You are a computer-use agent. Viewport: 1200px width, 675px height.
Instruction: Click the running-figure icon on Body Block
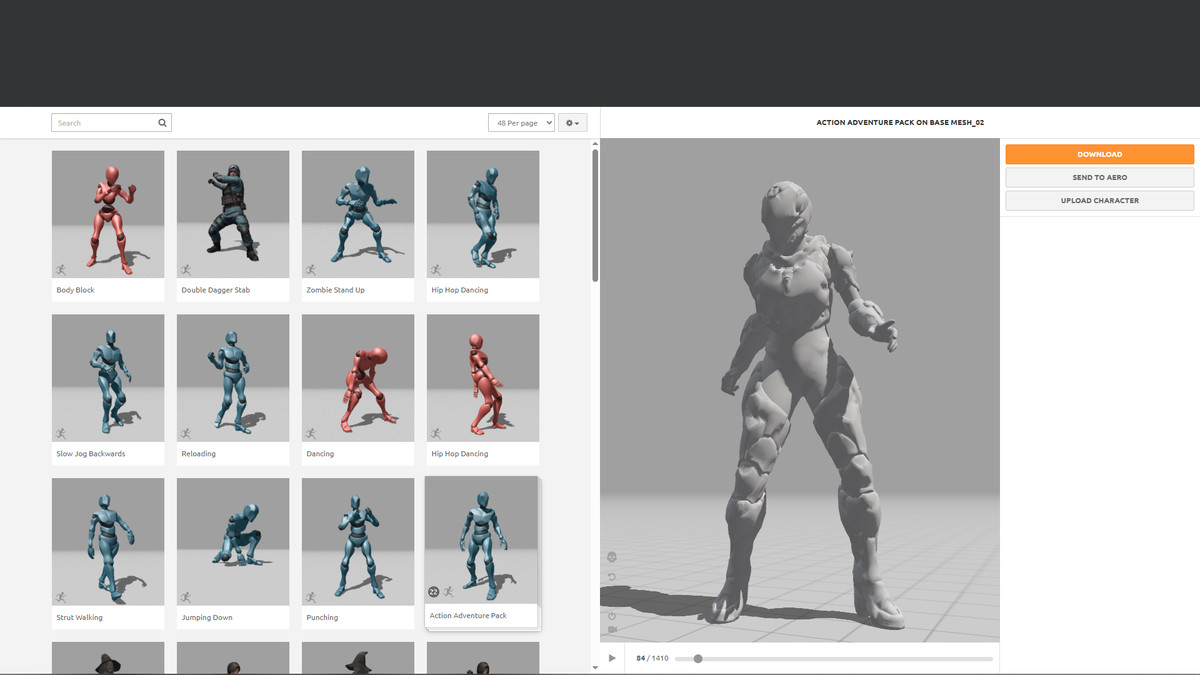click(x=61, y=270)
